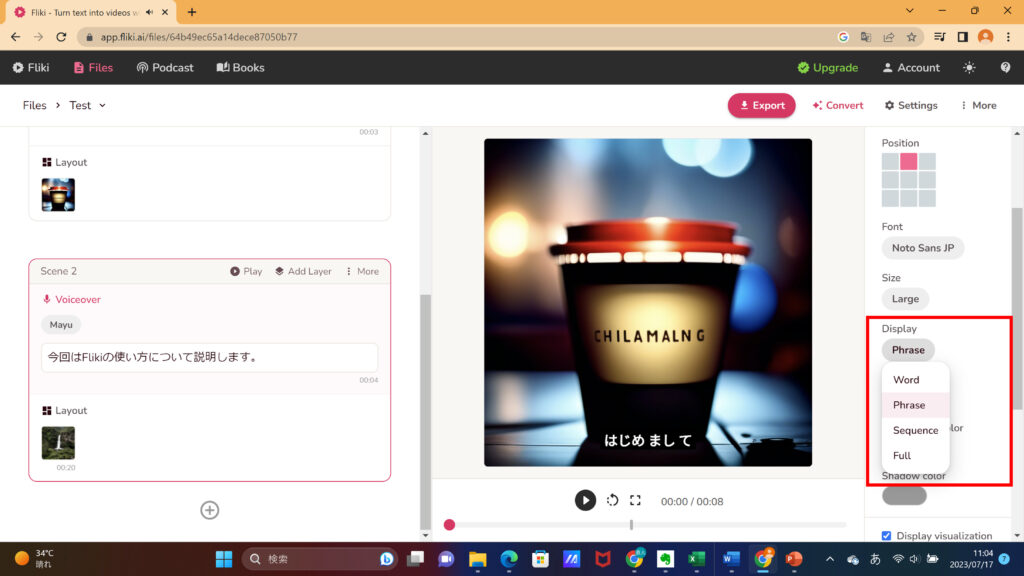Open Scene 2 More options
Screen dimensions: 1024x576
click(362, 271)
